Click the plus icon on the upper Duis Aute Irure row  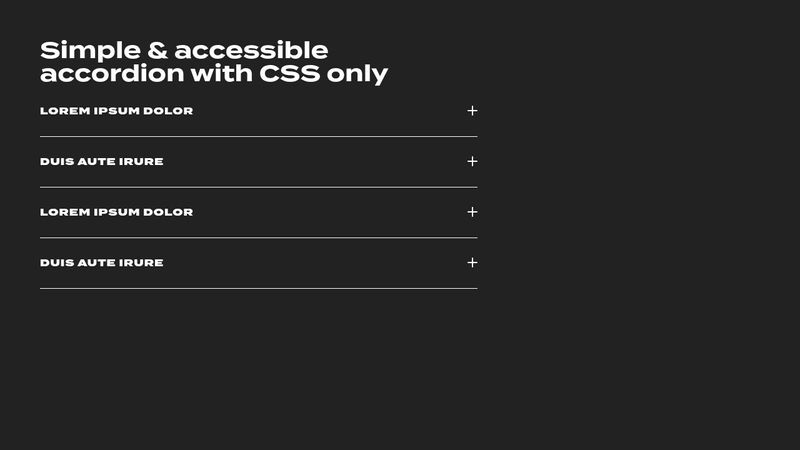pos(472,162)
